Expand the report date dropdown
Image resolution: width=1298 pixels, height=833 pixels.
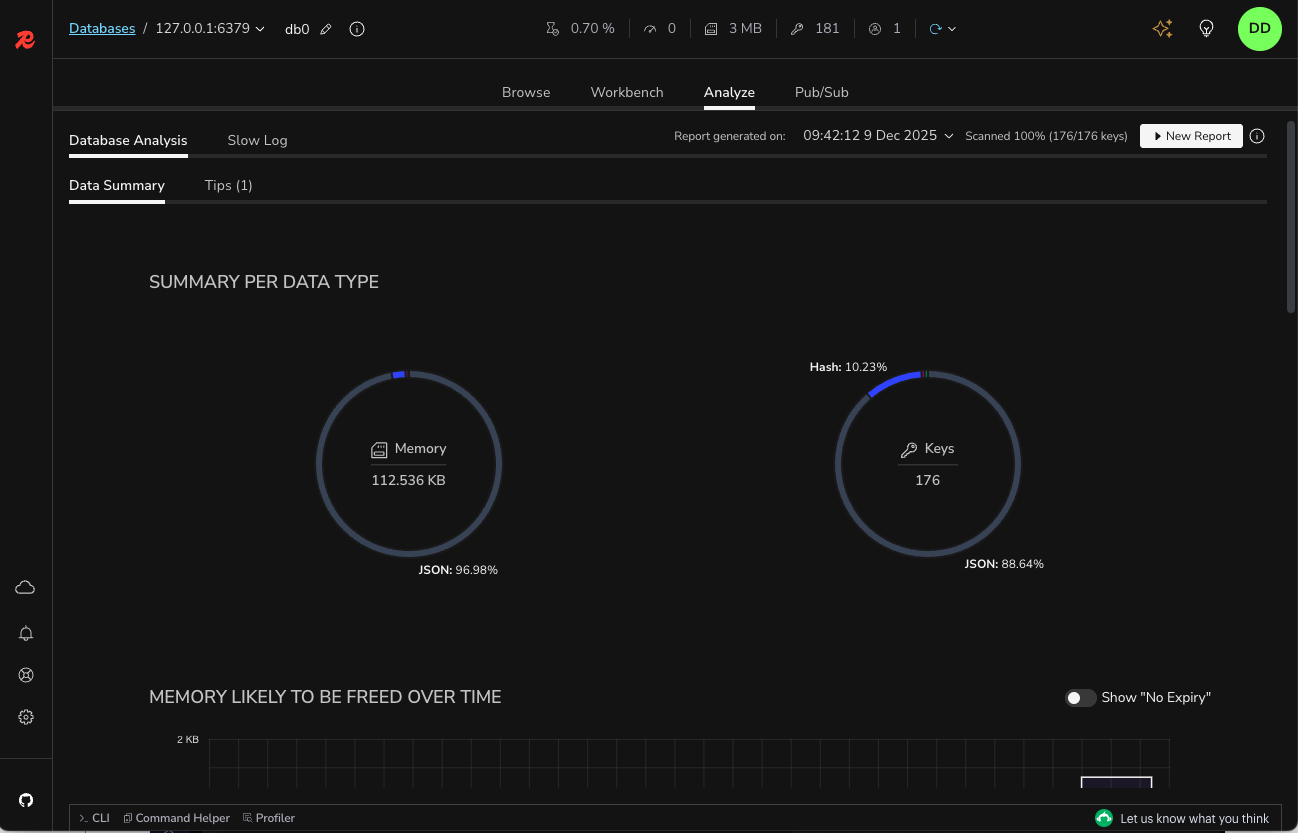pos(949,136)
